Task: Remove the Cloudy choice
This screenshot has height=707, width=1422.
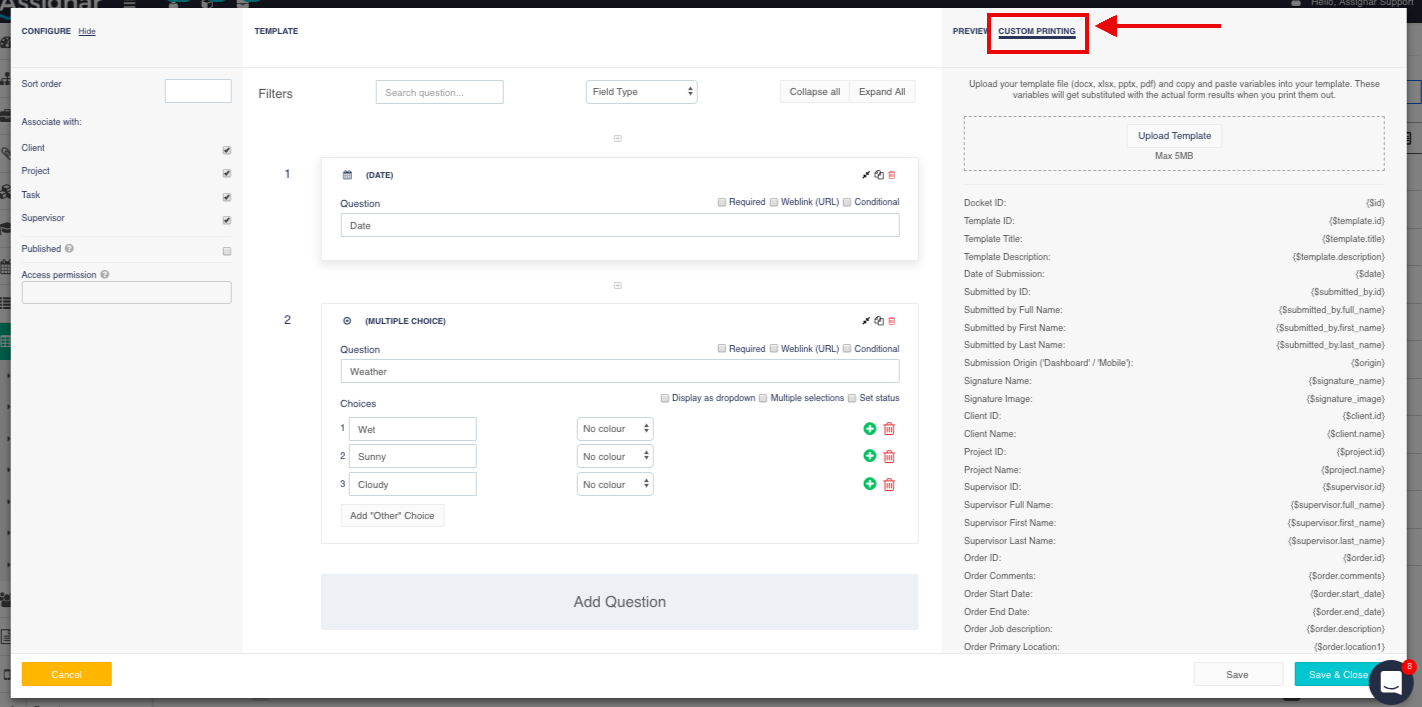Action: [889, 484]
